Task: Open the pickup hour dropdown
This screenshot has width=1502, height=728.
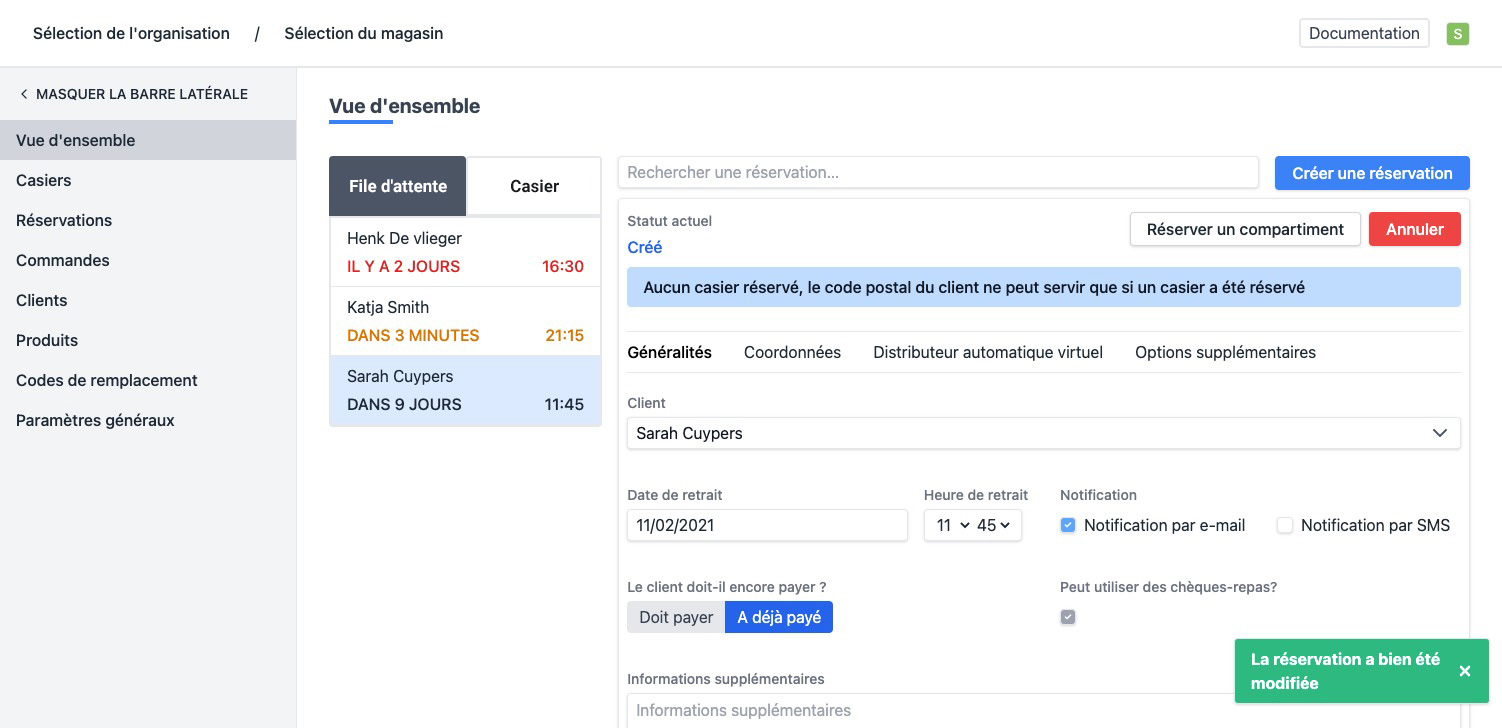Action: pos(951,525)
